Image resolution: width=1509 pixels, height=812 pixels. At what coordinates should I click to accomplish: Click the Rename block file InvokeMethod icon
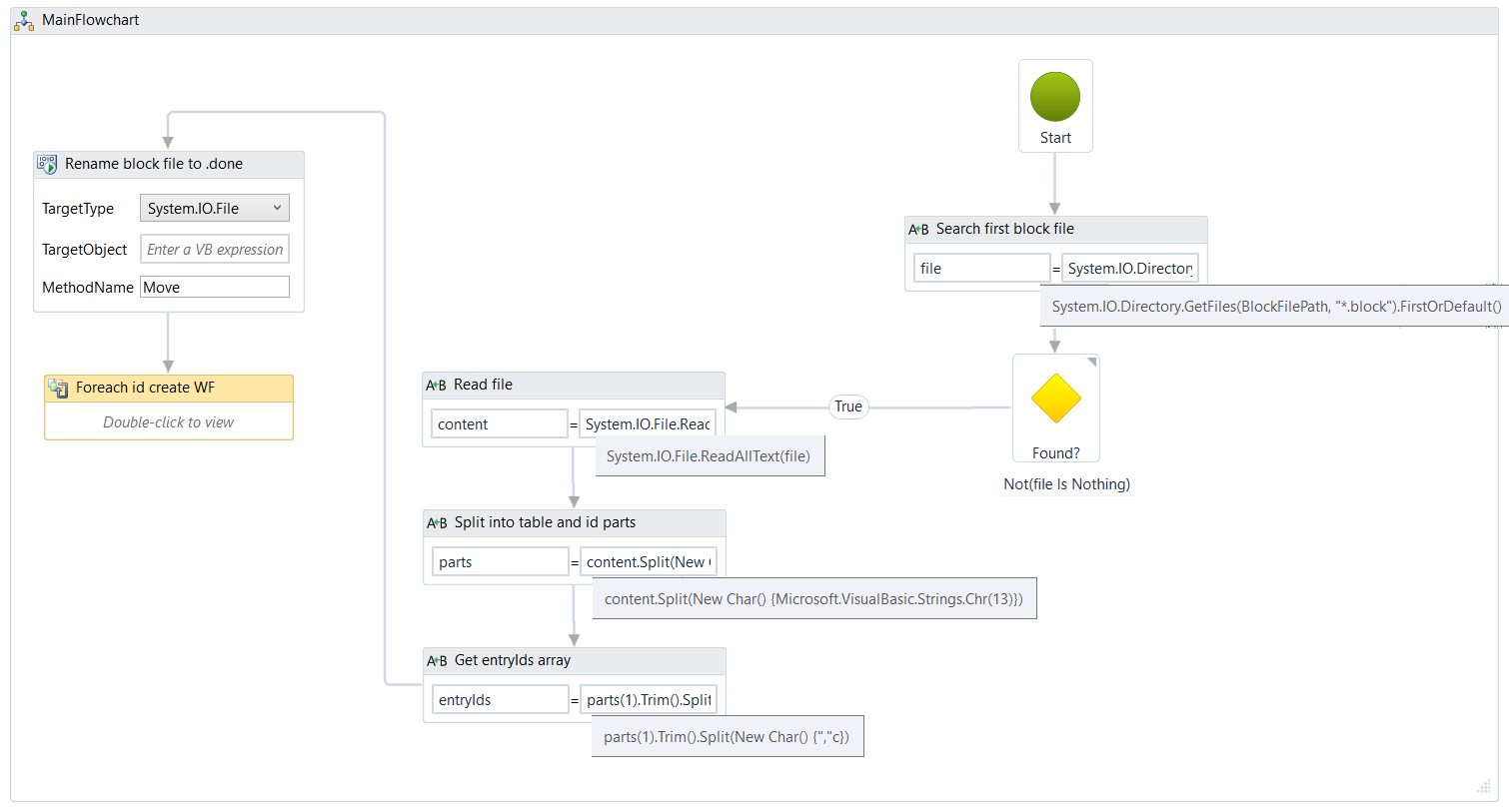[47, 165]
